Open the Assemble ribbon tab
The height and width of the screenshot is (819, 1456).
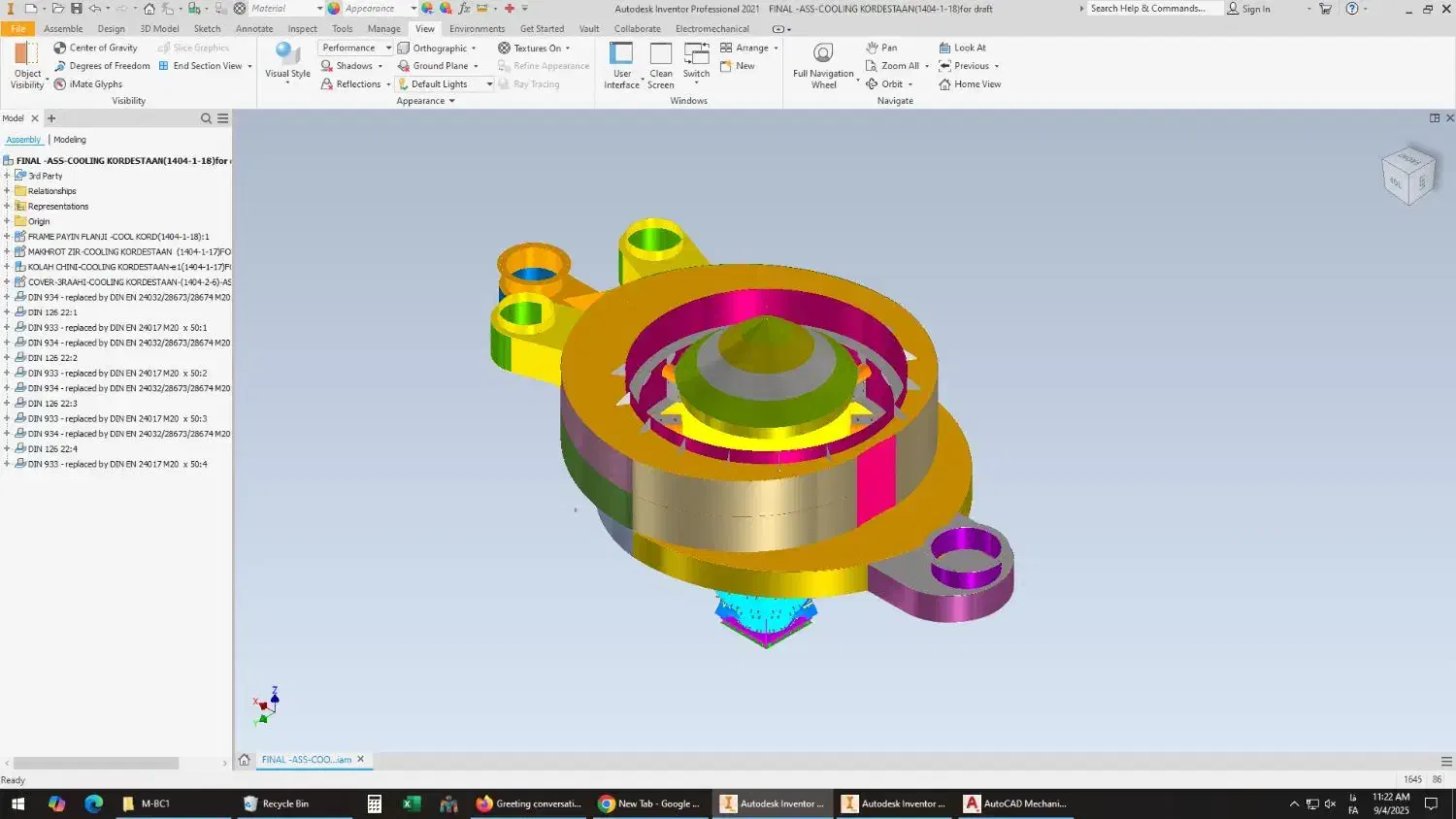click(63, 29)
